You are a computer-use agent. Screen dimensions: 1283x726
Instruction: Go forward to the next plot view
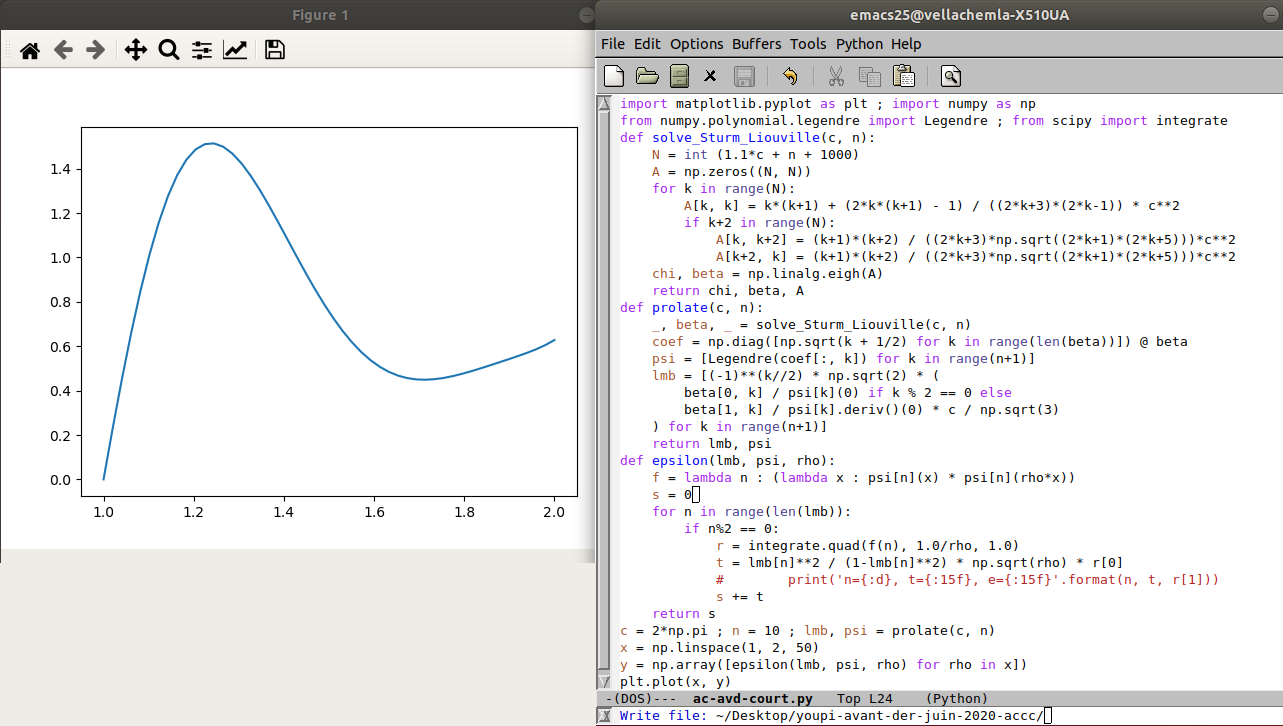coord(95,50)
